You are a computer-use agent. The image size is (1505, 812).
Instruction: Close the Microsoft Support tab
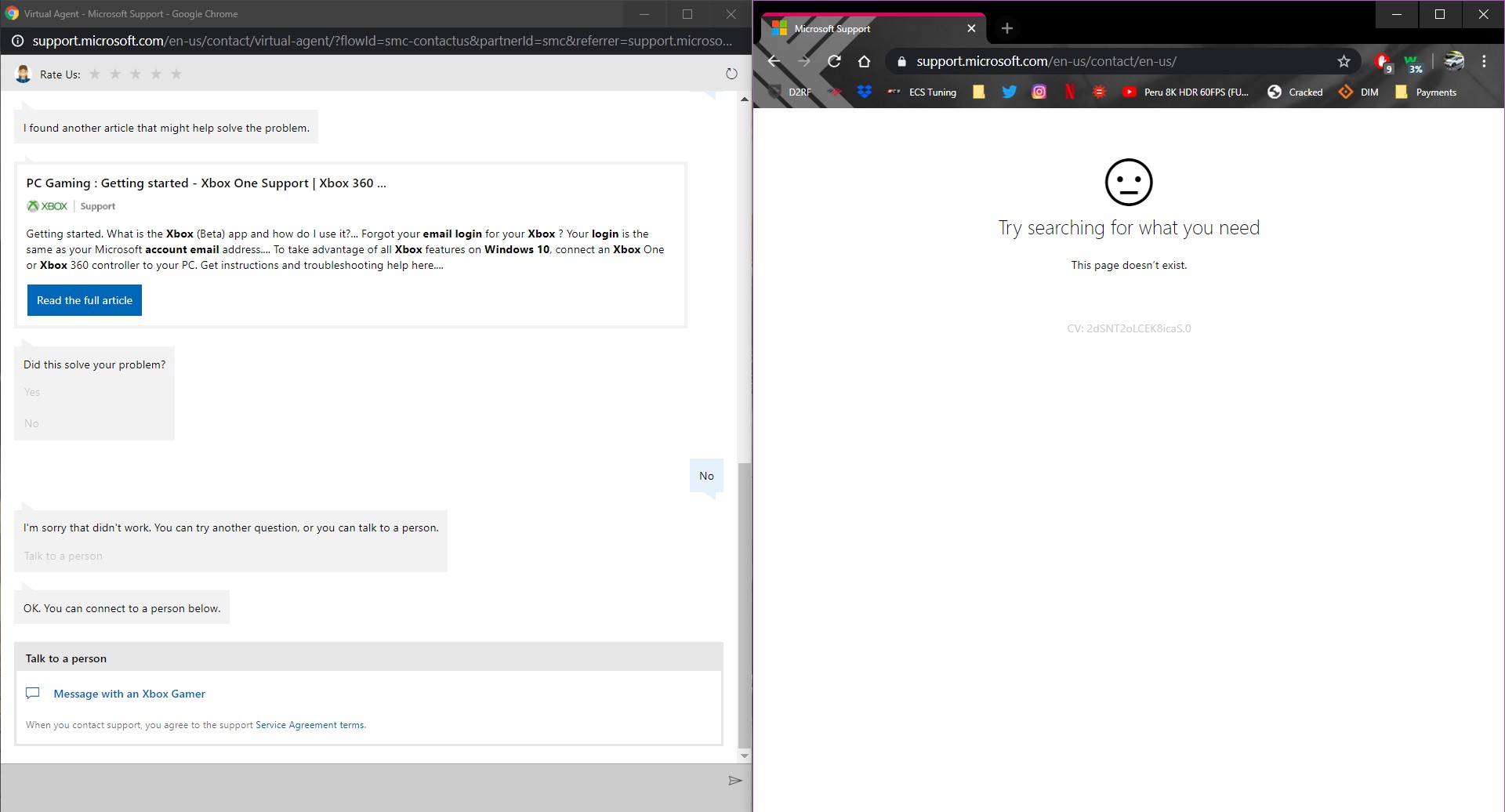[971, 28]
